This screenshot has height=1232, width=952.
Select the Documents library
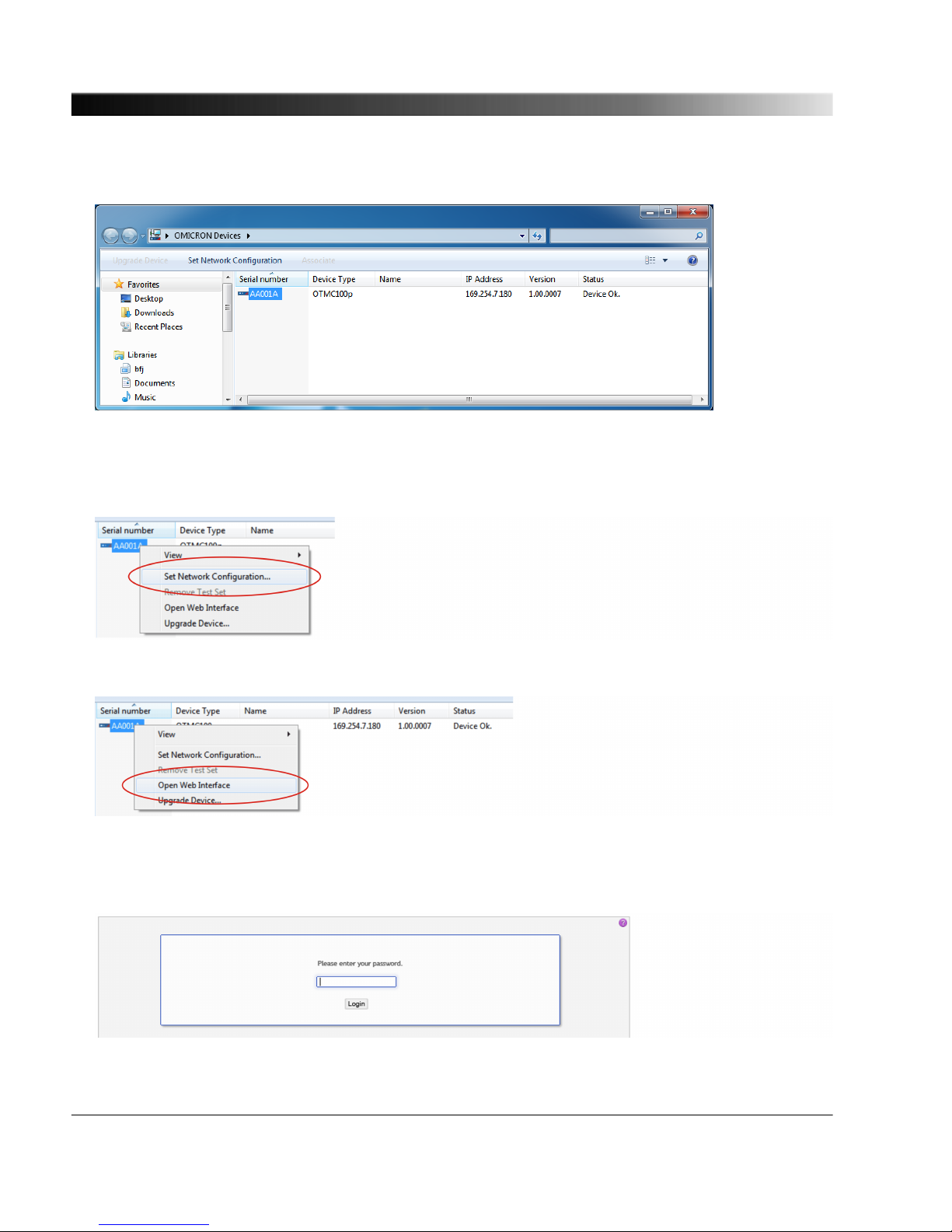point(155,383)
